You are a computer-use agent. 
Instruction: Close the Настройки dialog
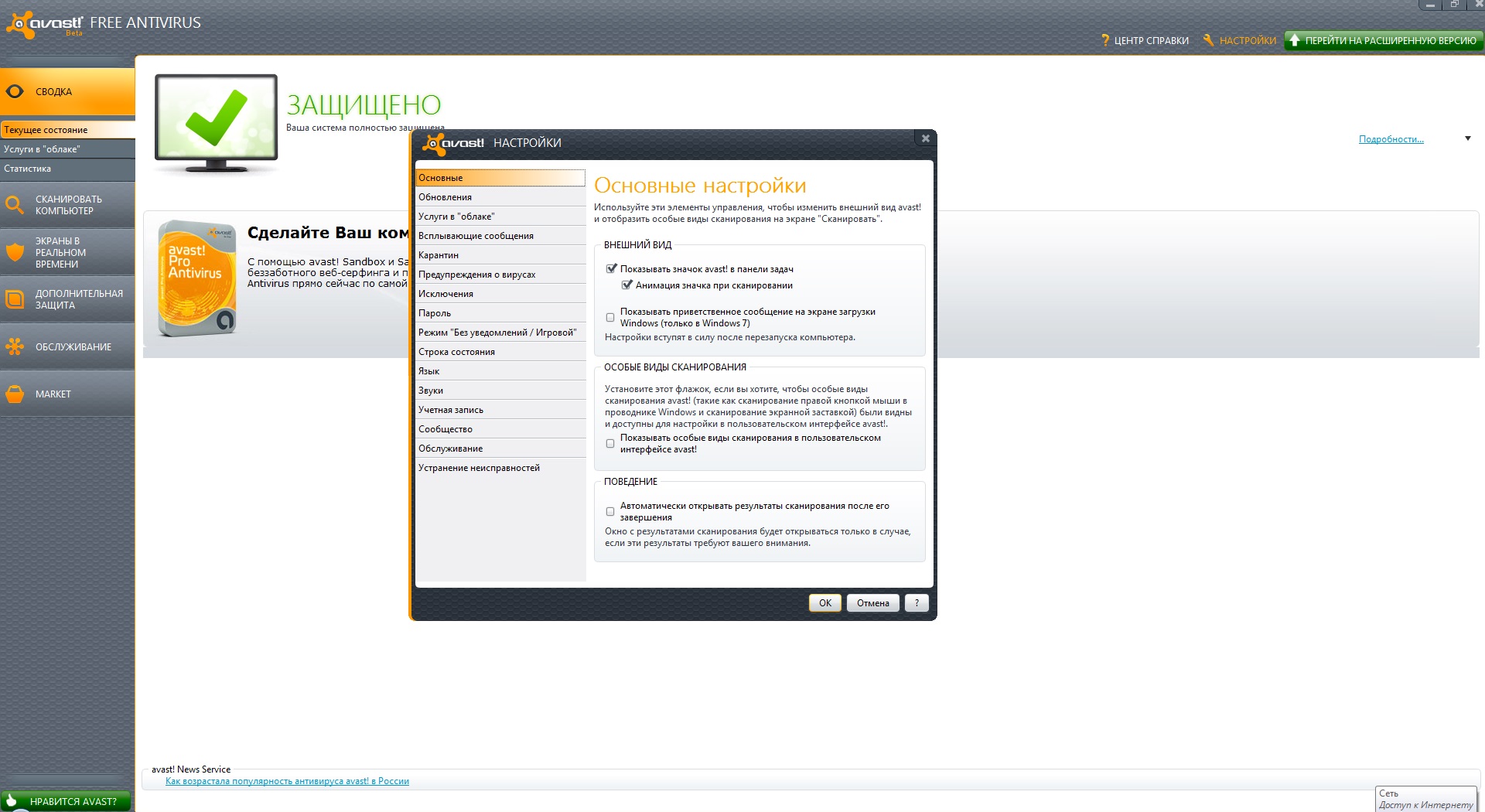(x=925, y=138)
